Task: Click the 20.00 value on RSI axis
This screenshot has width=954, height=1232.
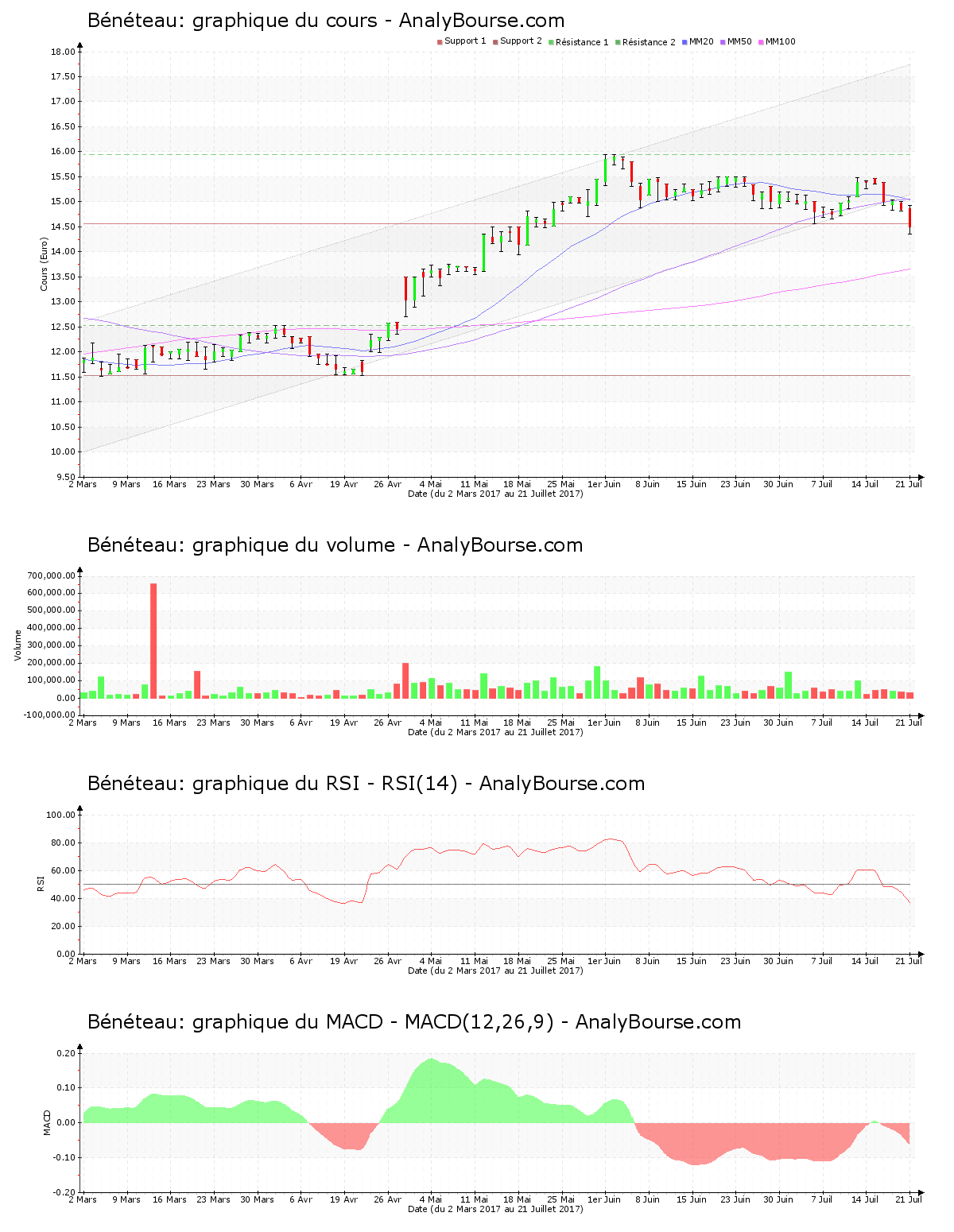Action: pyautogui.click(x=64, y=926)
